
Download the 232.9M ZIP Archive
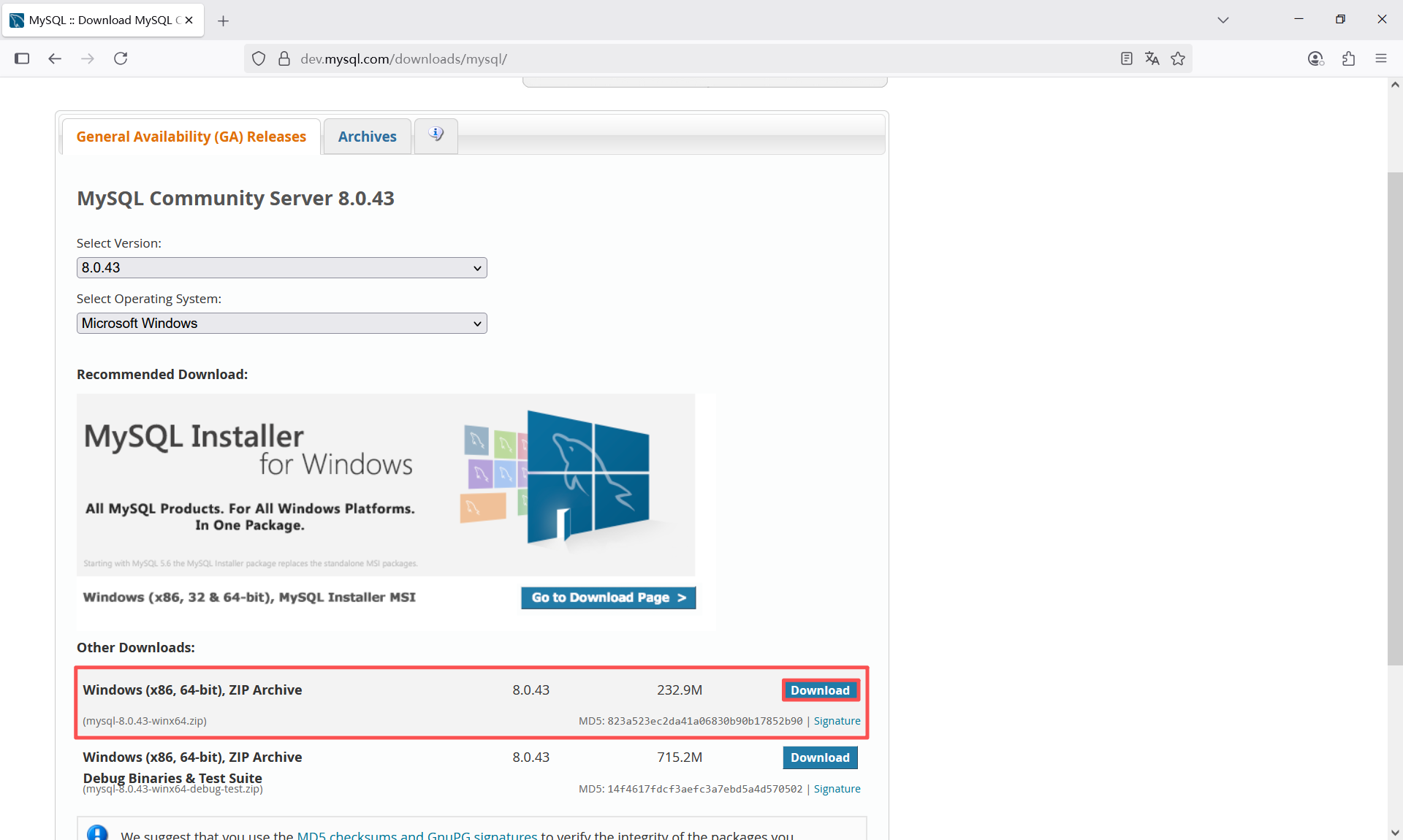(x=820, y=690)
